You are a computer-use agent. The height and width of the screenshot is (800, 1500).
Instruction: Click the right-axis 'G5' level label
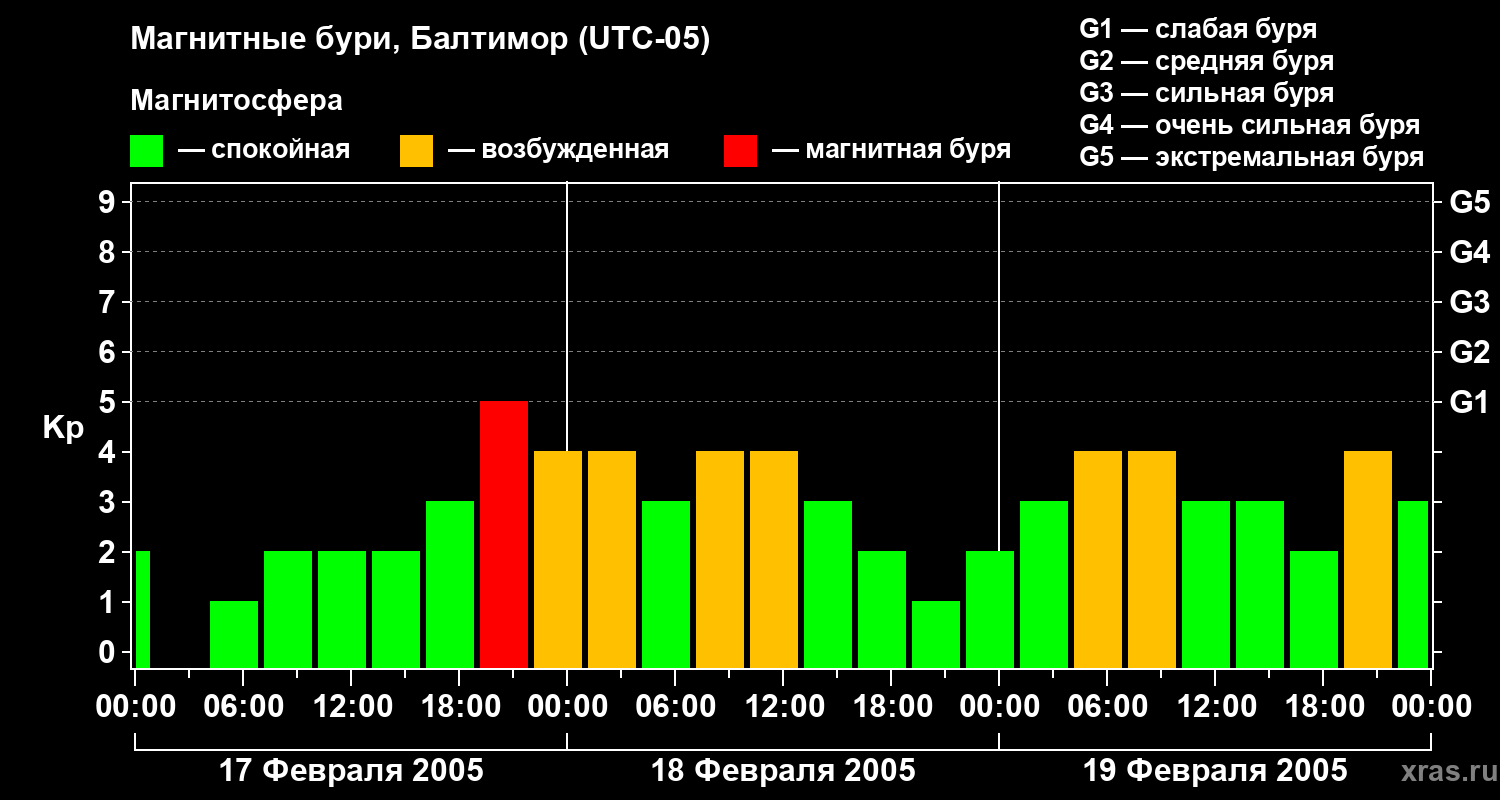click(1469, 202)
